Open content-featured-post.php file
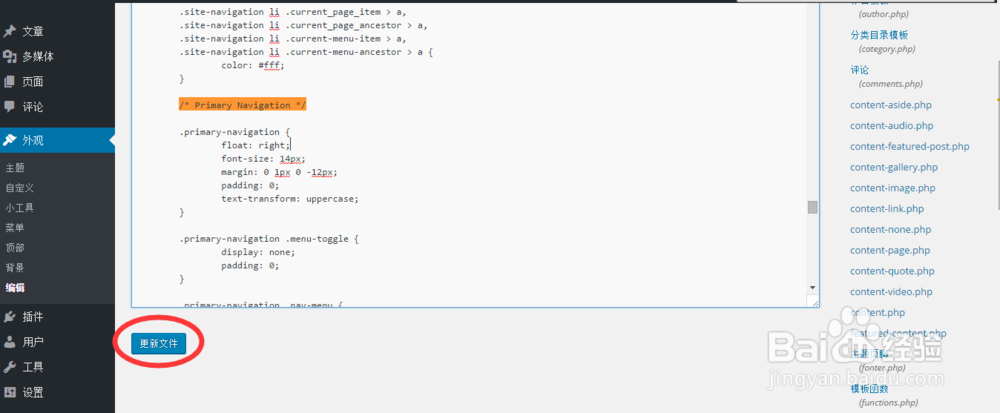Image resolution: width=1000 pixels, height=413 pixels. (909, 147)
